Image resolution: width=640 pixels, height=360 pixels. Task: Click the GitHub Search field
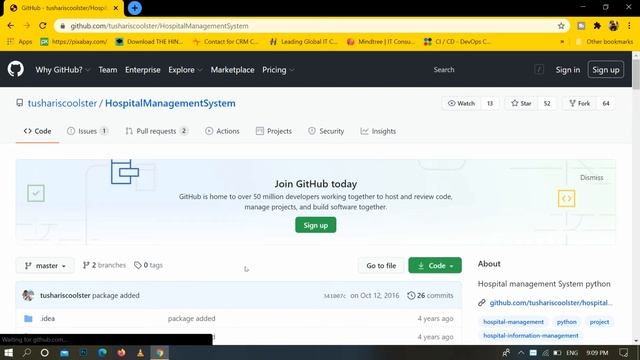point(488,70)
